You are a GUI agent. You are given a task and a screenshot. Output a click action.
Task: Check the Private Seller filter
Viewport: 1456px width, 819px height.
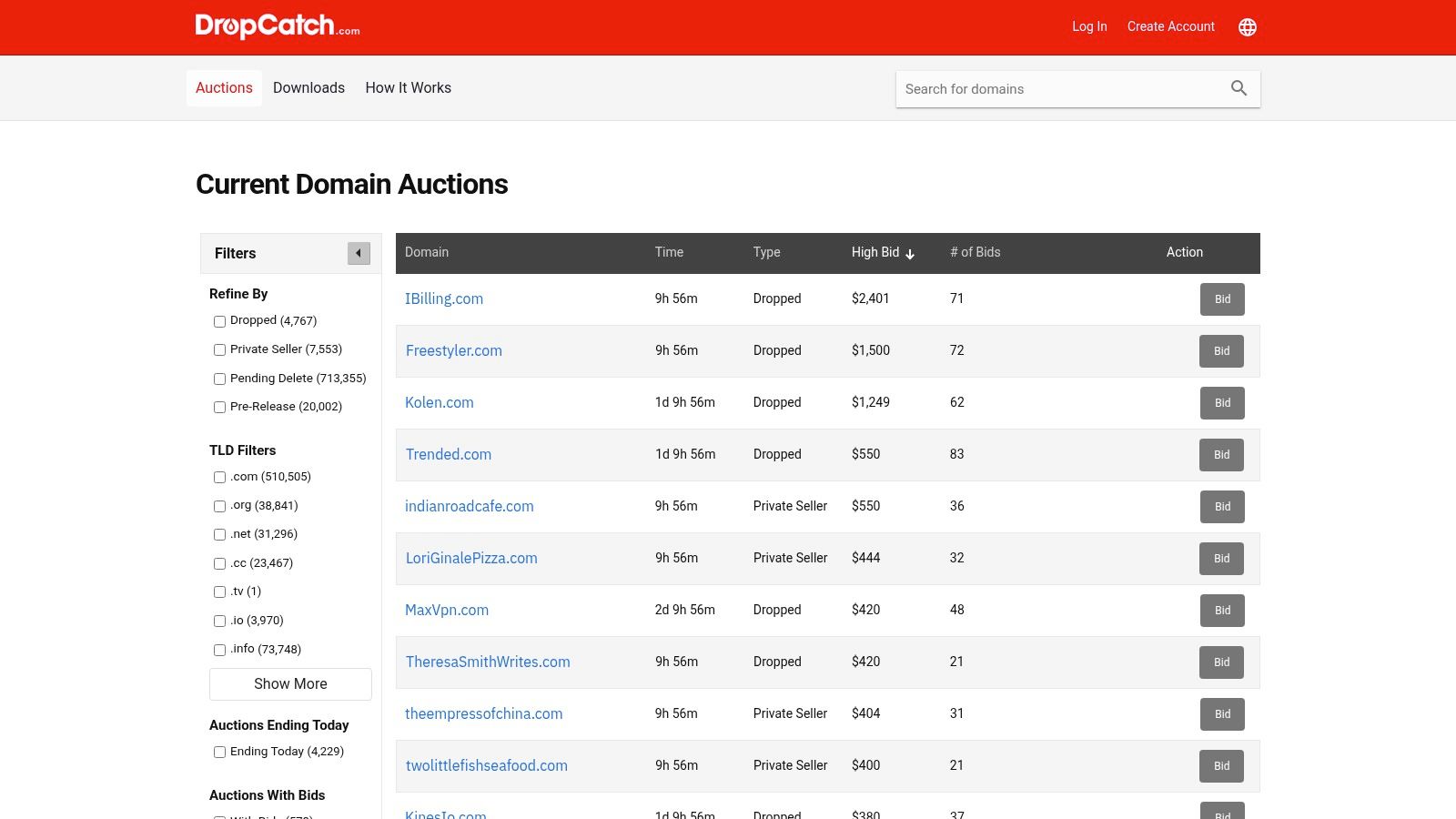[219, 349]
